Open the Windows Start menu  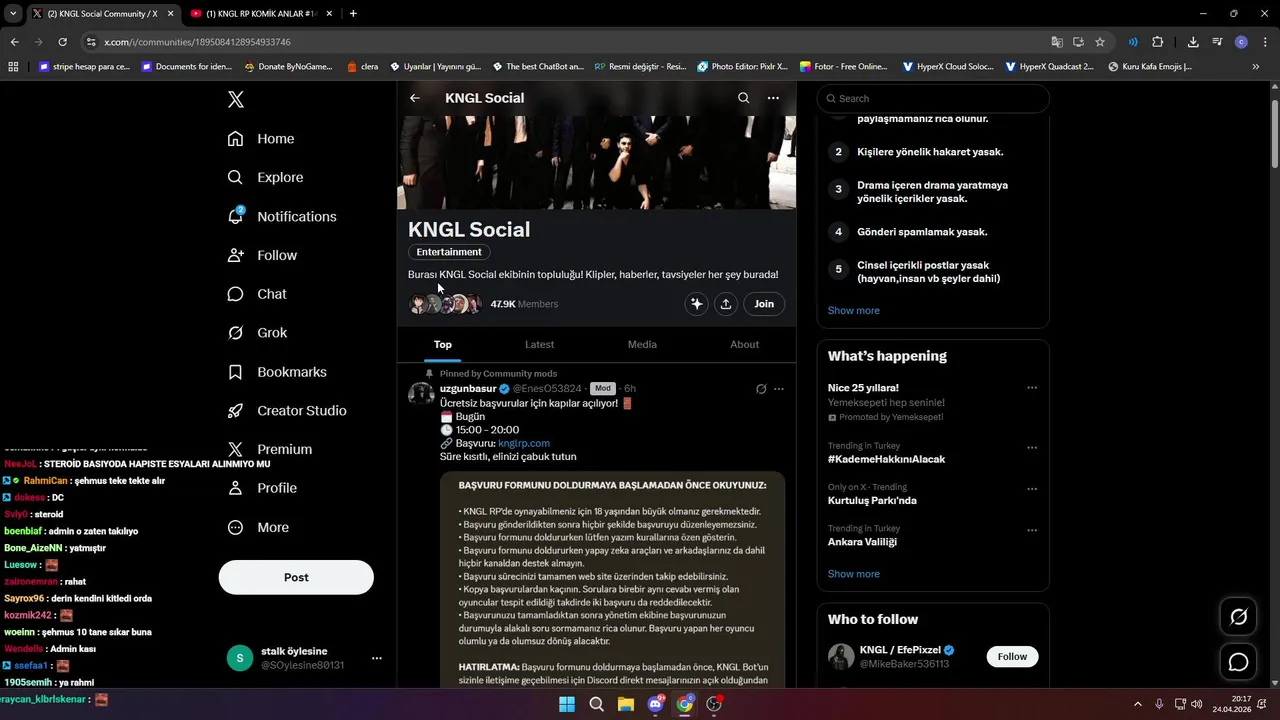point(566,704)
